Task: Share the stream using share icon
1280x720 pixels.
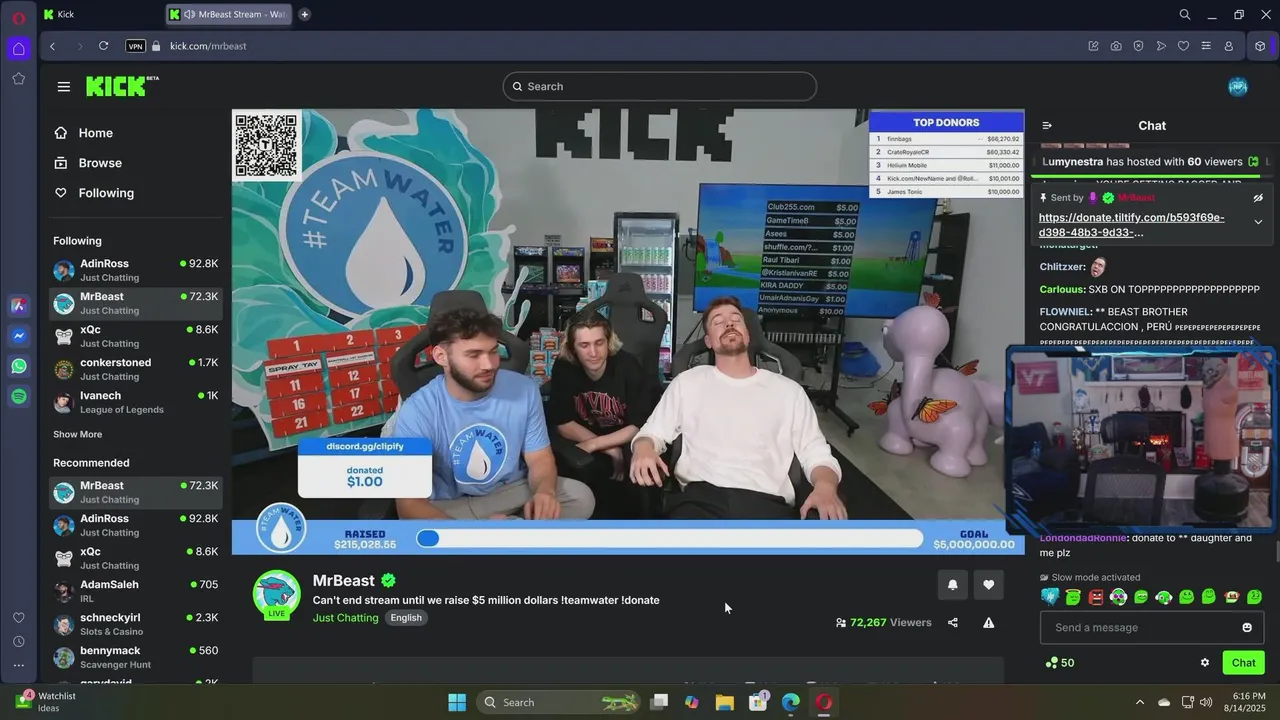Action: (952, 622)
